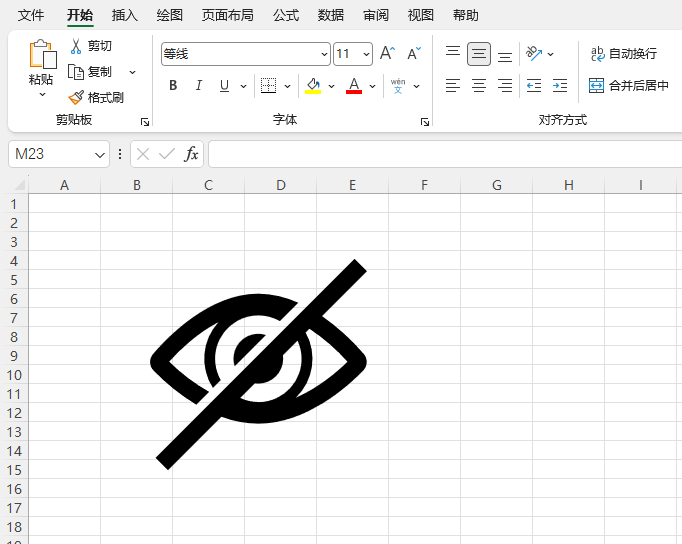The width and height of the screenshot is (682, 544).
Task: Open font color palette arrow
Action: click(372, 86)
